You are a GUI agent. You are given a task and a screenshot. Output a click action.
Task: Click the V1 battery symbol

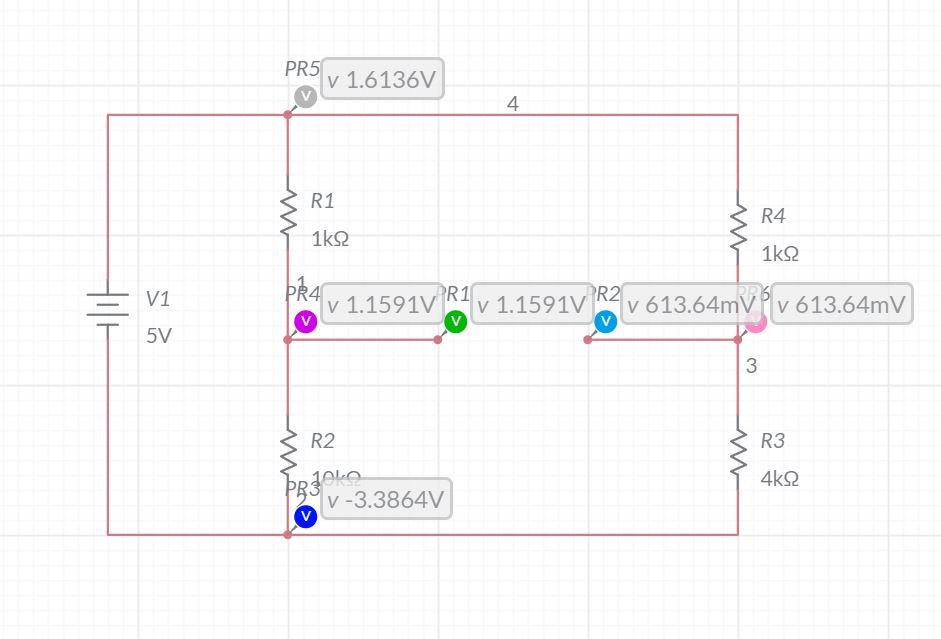point(107,309)
